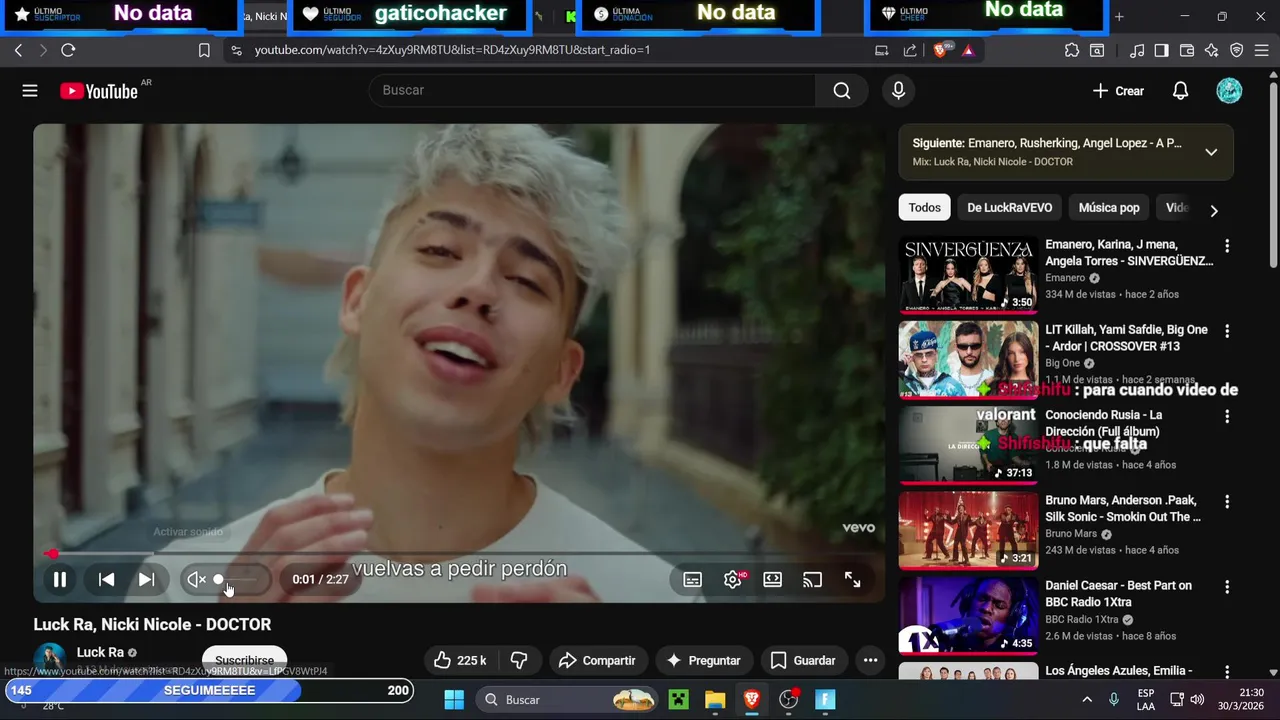Open the account avatar menu
The height and width of the screenshot is (720, 1280).
1229,91
